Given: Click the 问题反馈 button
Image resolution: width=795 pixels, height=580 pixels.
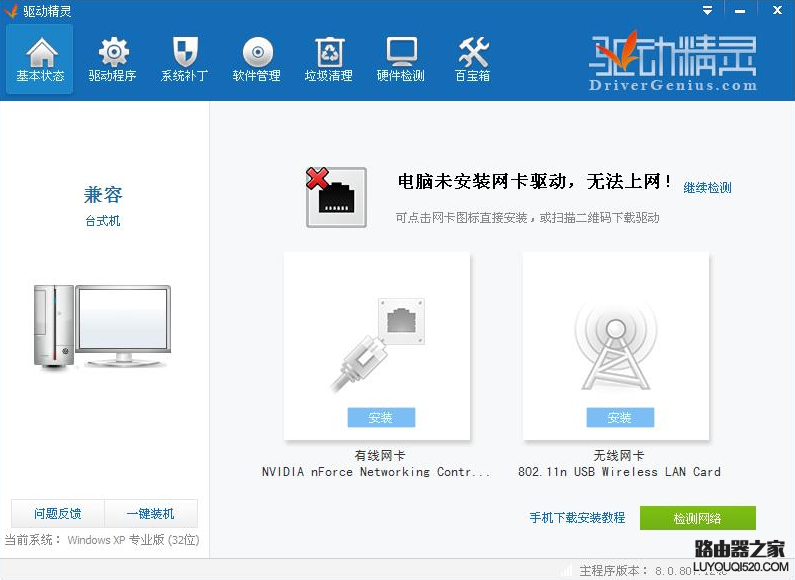Looking at the screenshot, I should [x=58, y=514].
